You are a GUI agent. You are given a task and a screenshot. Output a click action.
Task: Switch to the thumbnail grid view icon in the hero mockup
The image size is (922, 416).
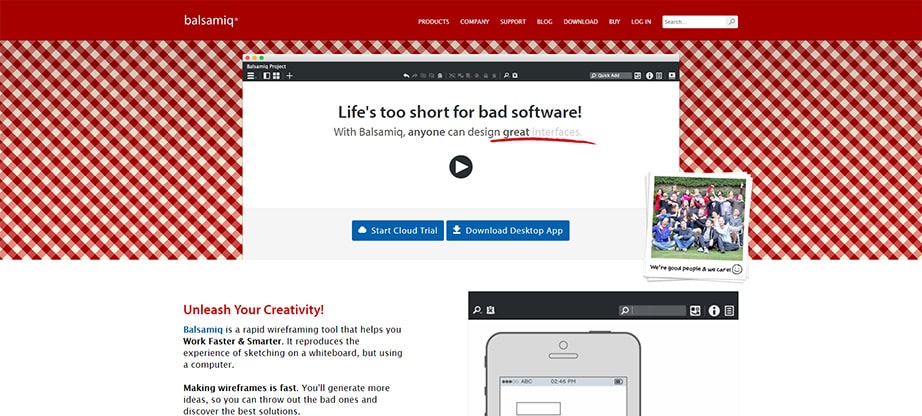(276, 76)
